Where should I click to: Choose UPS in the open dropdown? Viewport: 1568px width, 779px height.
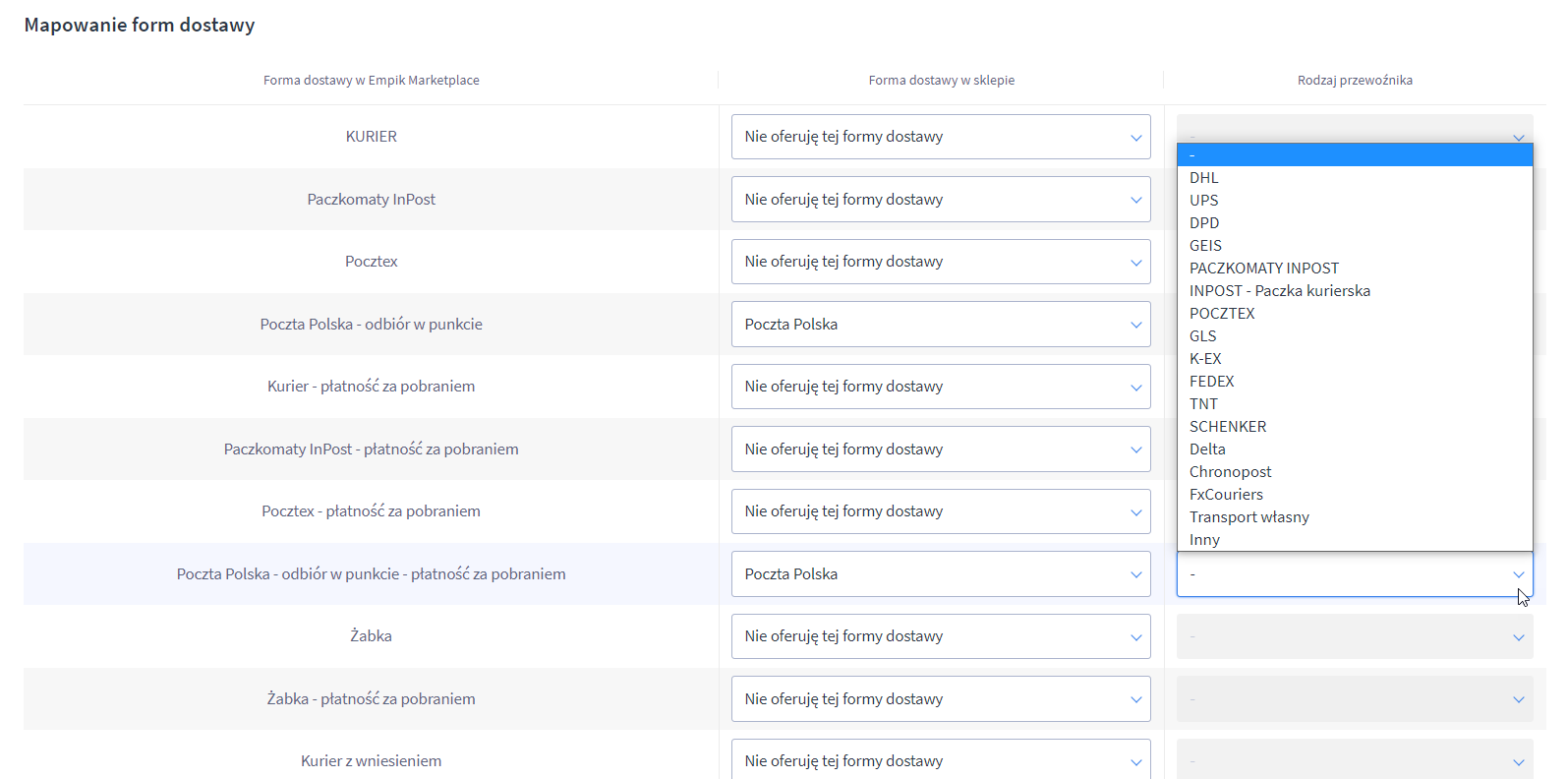[1204, 201]
